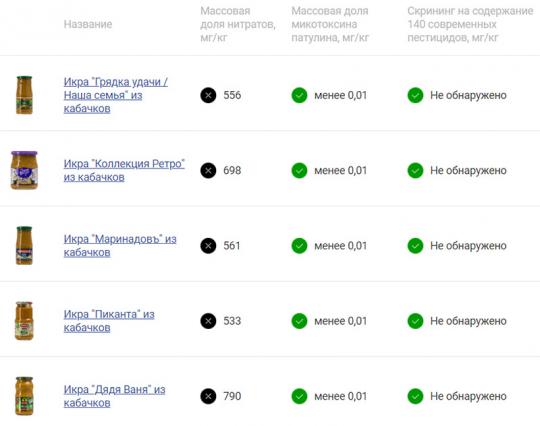The image size is (540, 426).
Task: Click the black X icon beside 533
Action: [208, 321]
